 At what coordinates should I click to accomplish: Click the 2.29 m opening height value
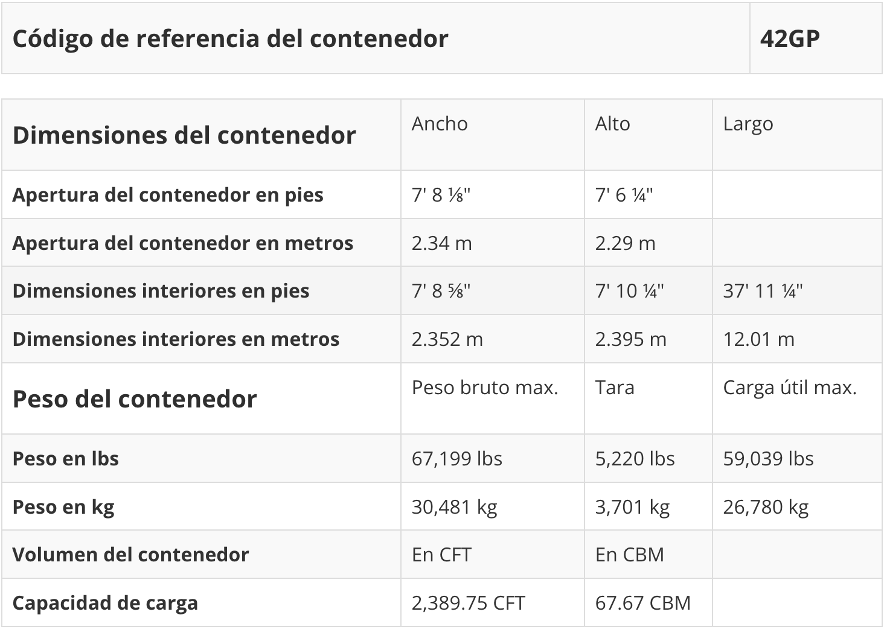point(625,243)
